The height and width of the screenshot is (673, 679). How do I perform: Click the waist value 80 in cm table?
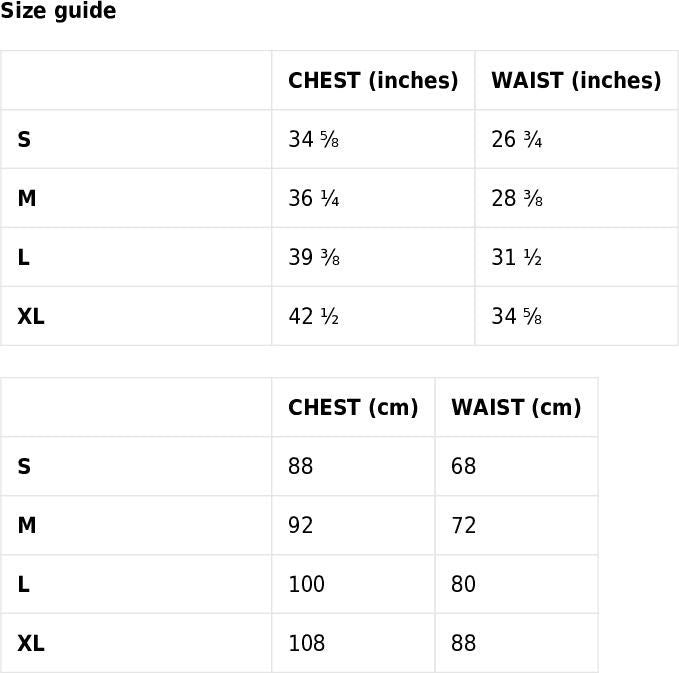(x=463, y=584)
